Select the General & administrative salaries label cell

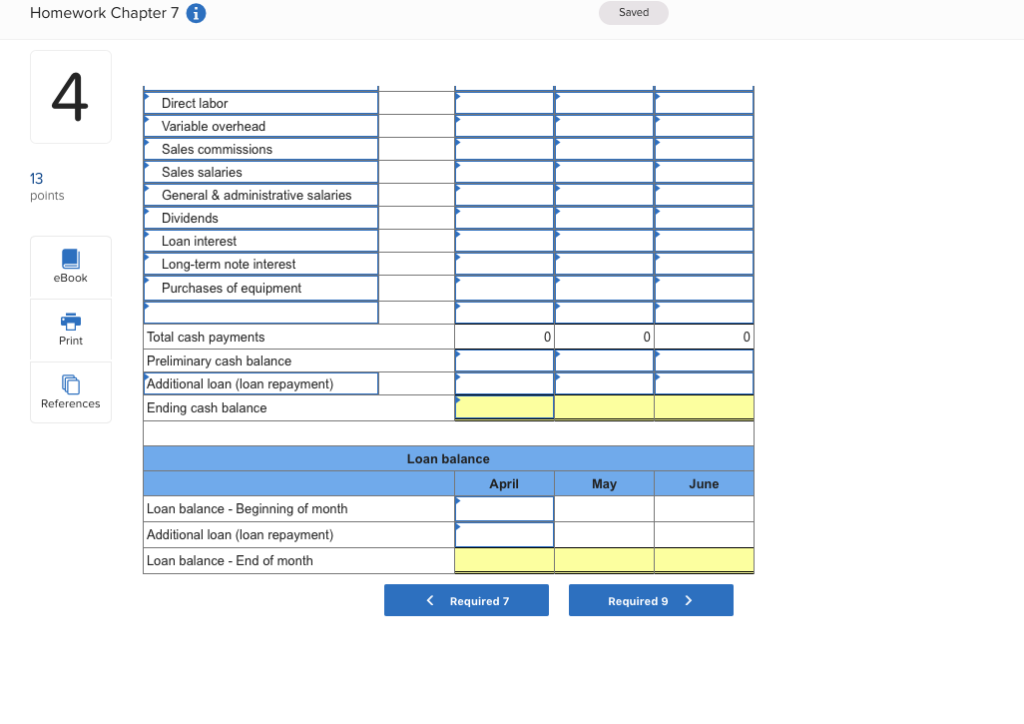tap(261, 195)
